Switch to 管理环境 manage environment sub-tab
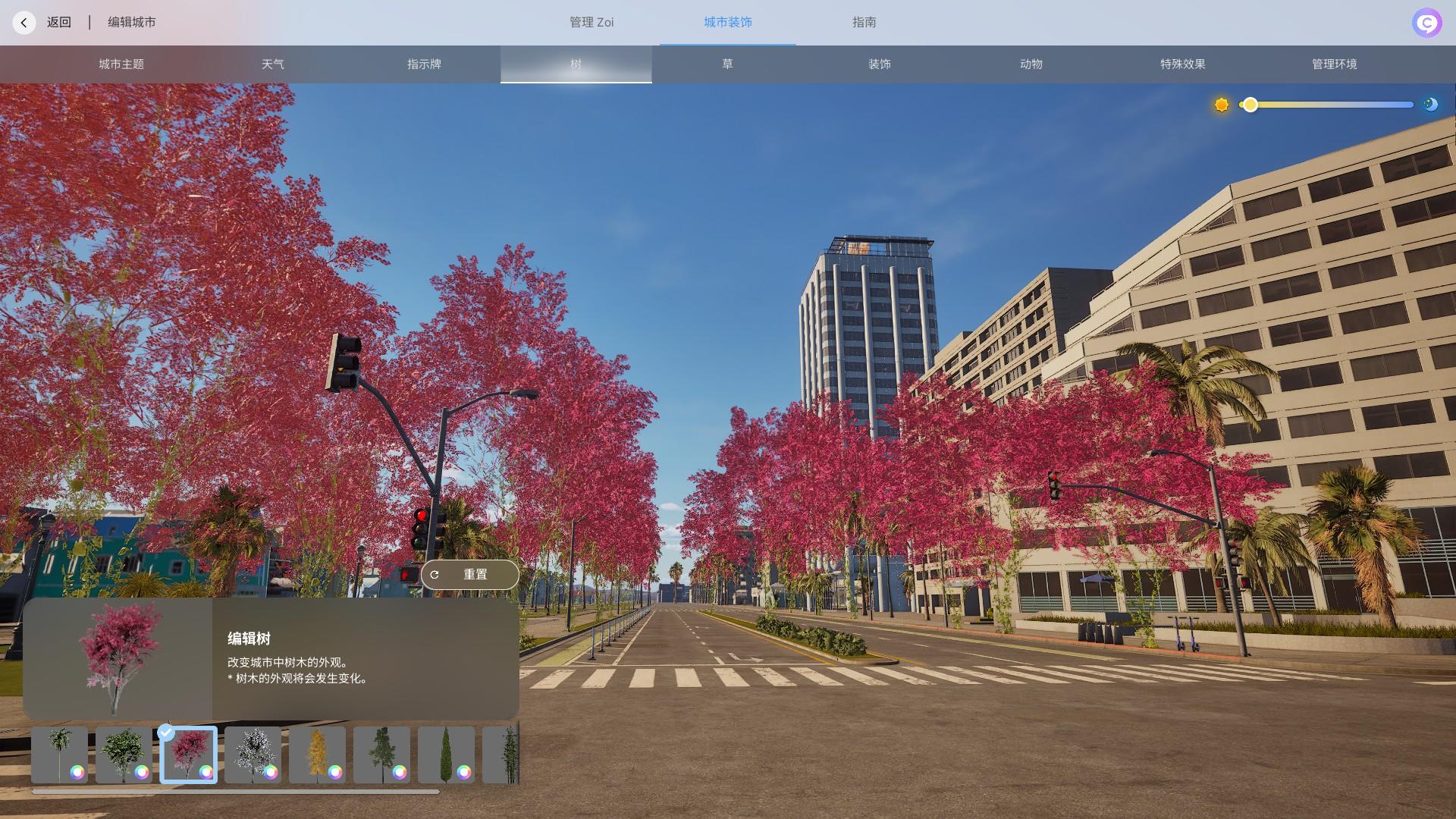The width and height of the screenshot is (1456, 819). (1335, 64)
